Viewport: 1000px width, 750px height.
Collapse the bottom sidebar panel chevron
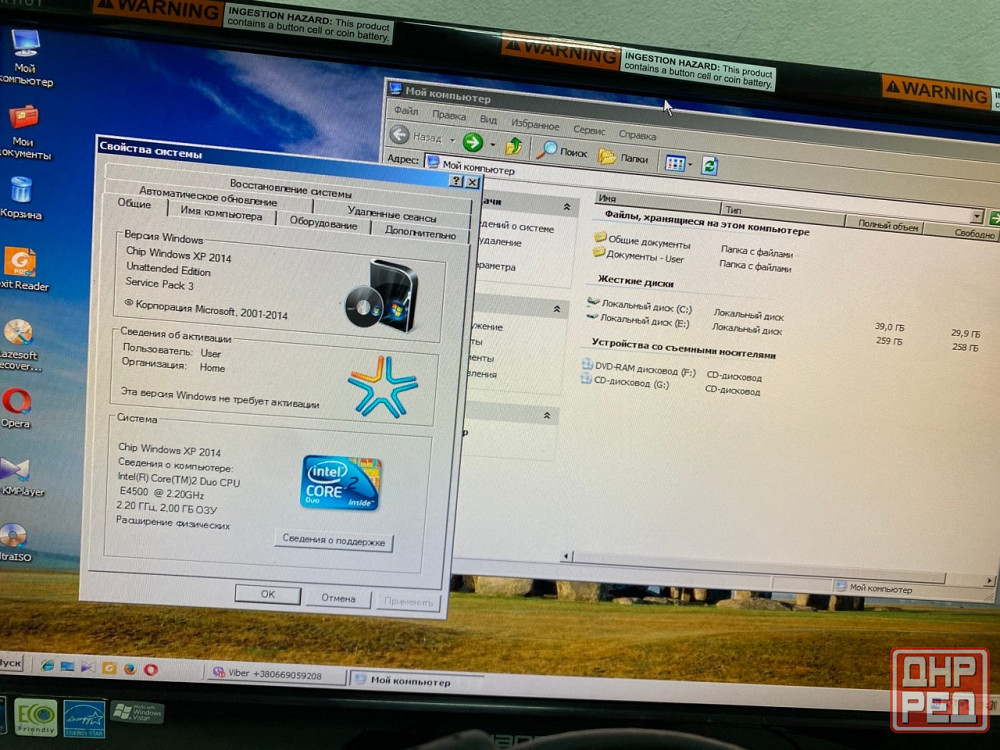tap(547, 416)
